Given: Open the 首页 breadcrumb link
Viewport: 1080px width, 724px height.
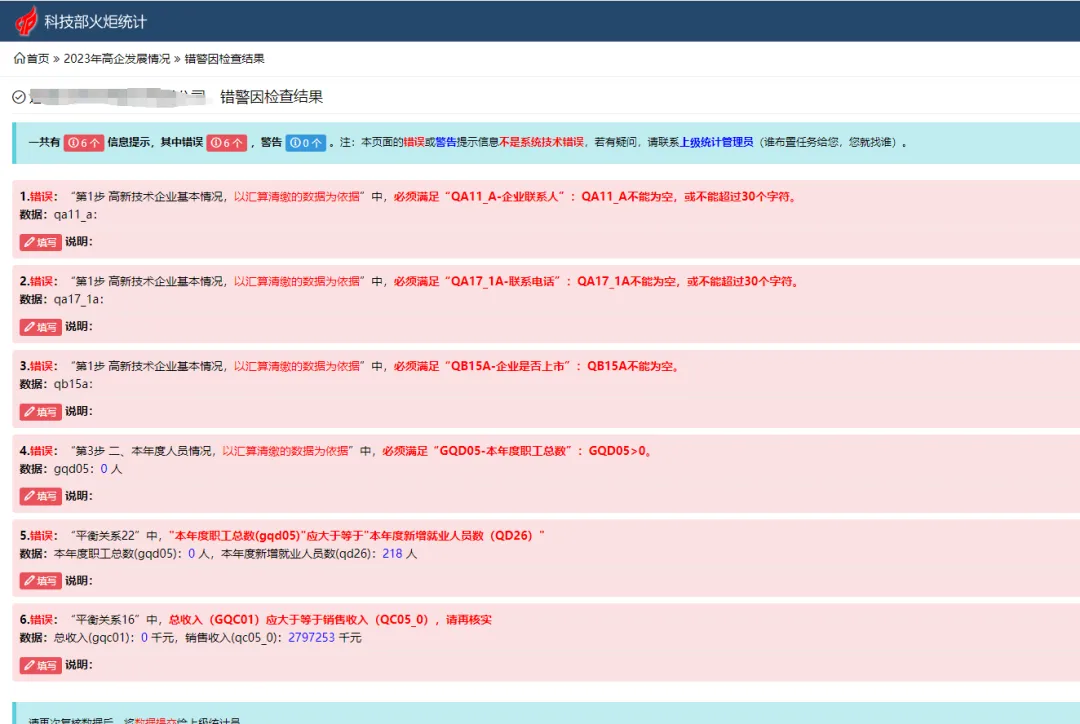Looking at the screenshot, I should tap(37, 59).
